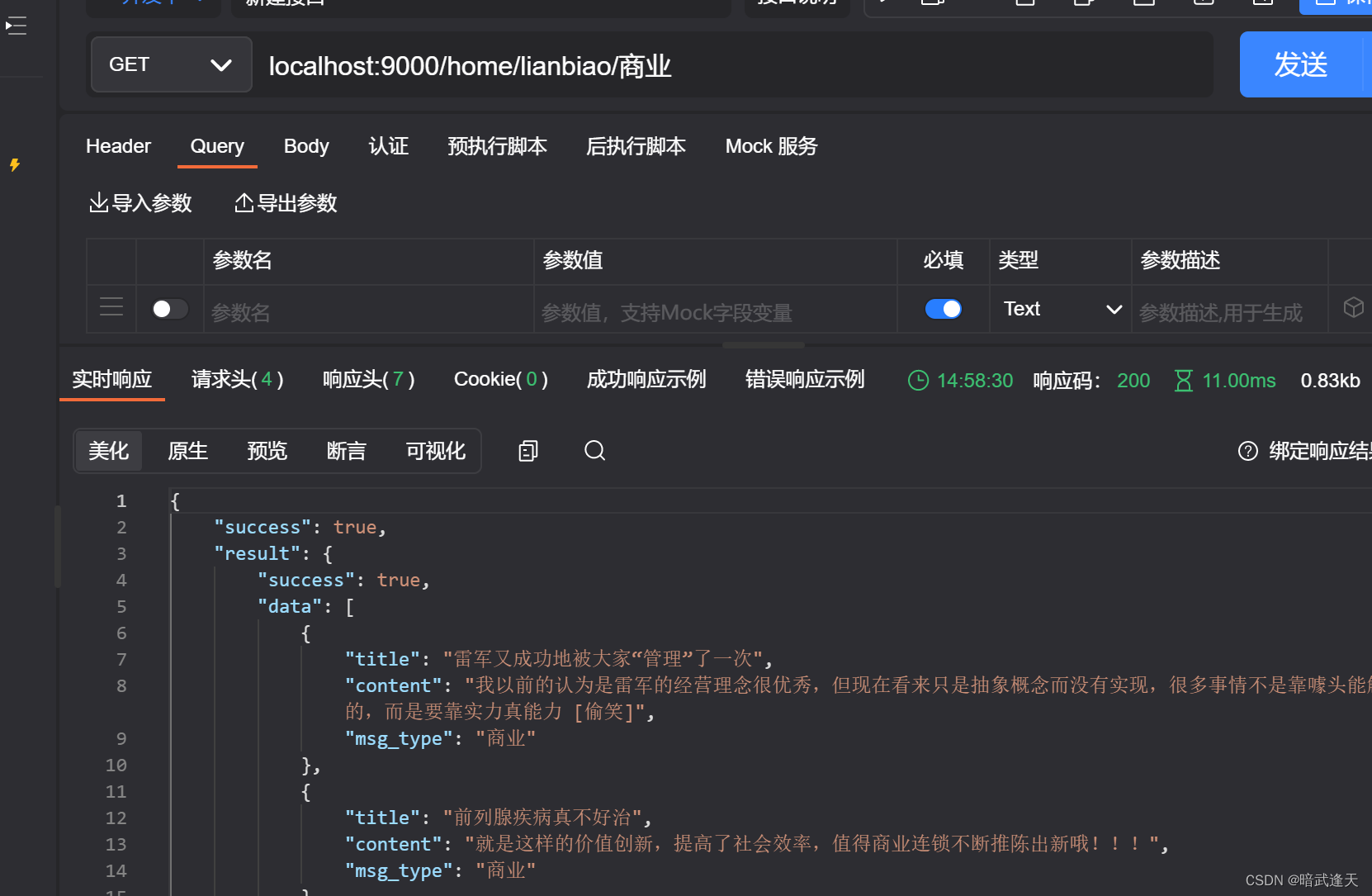Image resolution: width=1372 pixels, height=896 pixels.
Task: Open the 可视化 visualization view
Action: (x=436, y=451)
